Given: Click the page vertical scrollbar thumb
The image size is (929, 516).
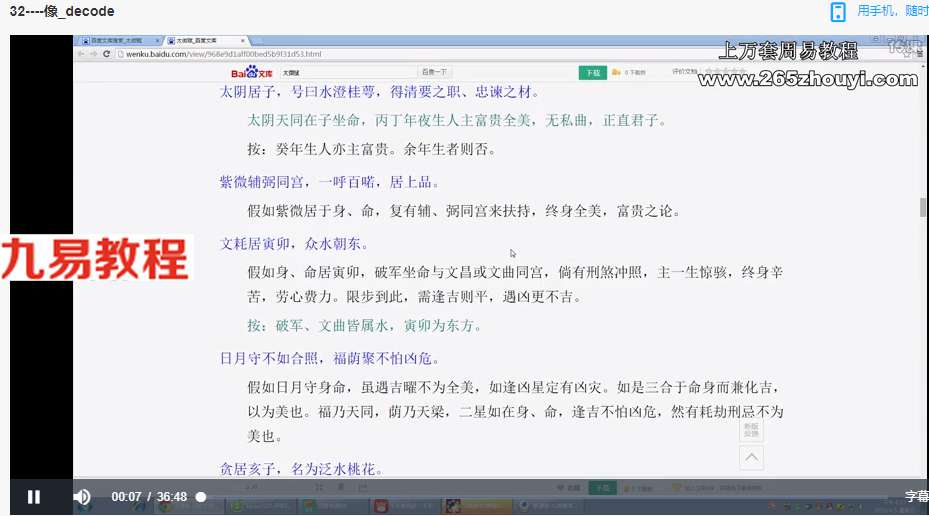Looking at the screenshot, I should click(922, 207).
